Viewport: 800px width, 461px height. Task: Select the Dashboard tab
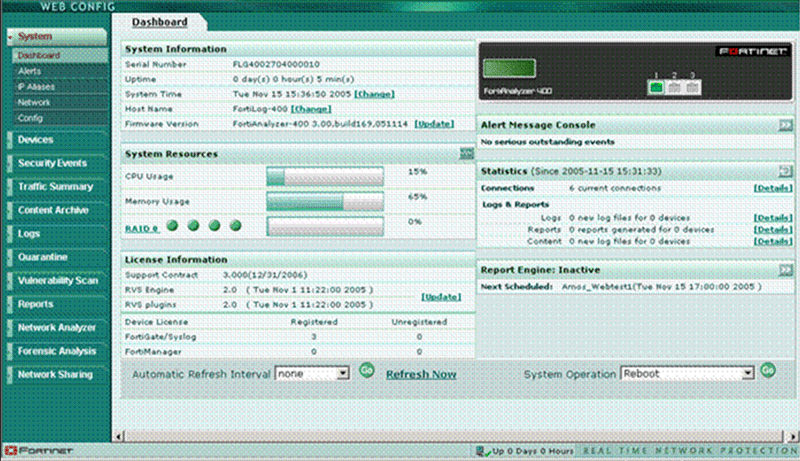(159, 22)
